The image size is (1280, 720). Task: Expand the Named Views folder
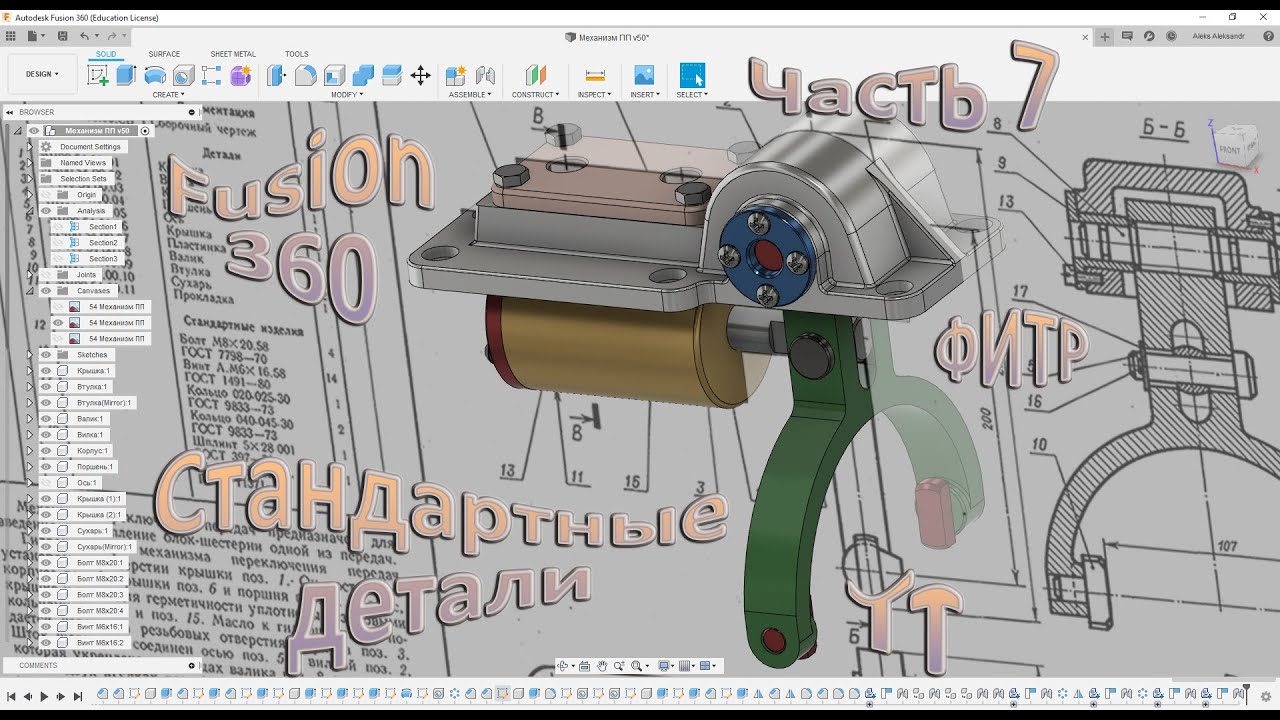[x=29, y=163]
